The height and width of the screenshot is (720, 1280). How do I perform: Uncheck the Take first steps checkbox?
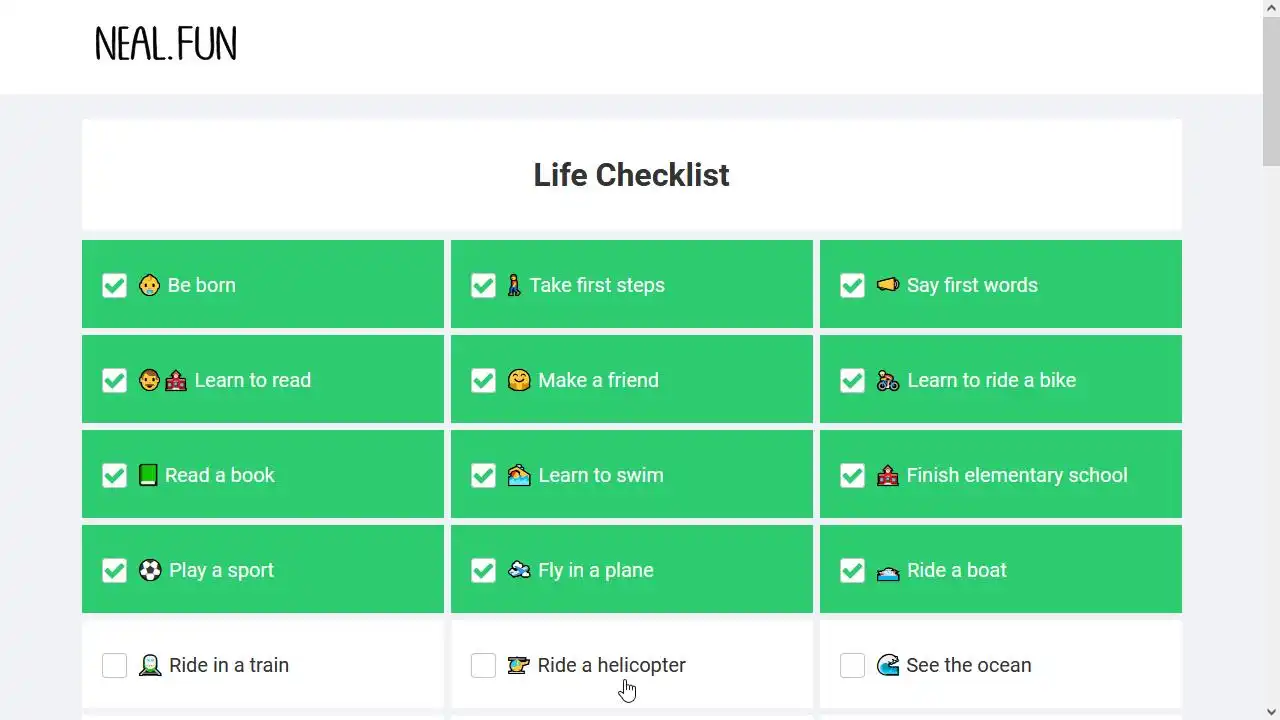484,285
